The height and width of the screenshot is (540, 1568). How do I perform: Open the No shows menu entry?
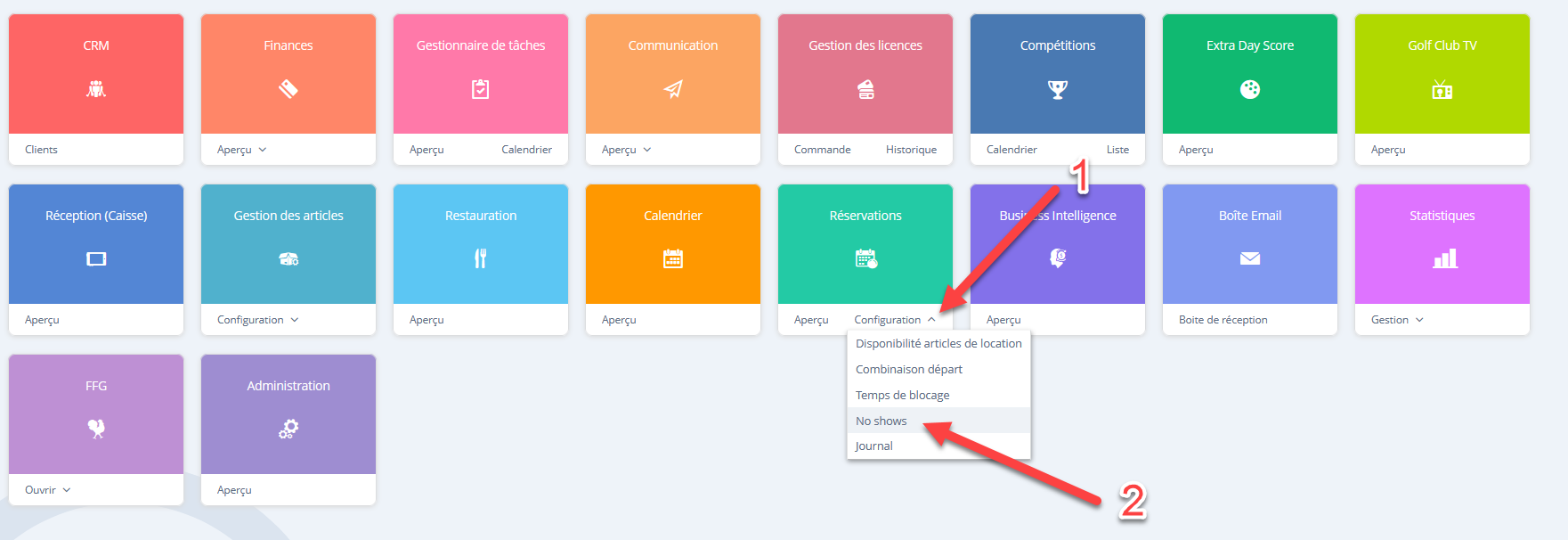pos(938,421)
